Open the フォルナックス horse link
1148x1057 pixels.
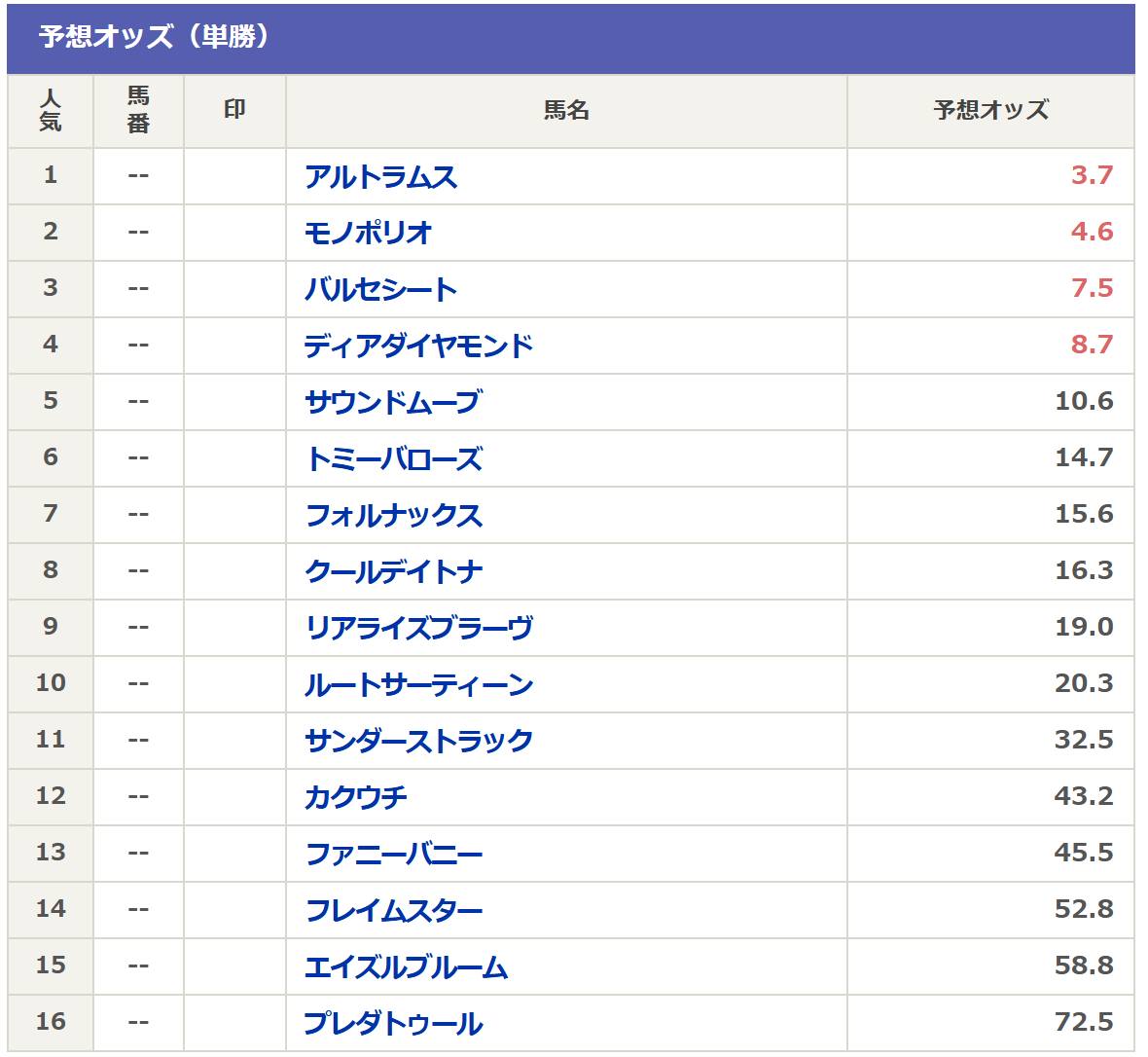pos(394,515)
